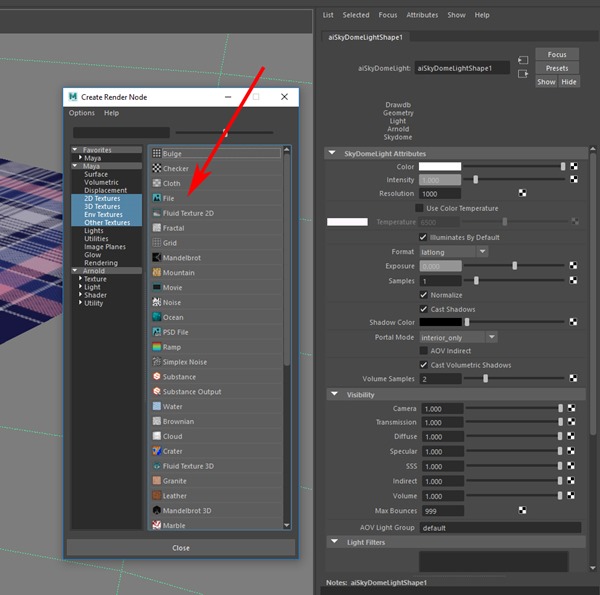600x595 pixels.
Task: Open the Show menu in Attribute Editor
Action: point(457,15)
